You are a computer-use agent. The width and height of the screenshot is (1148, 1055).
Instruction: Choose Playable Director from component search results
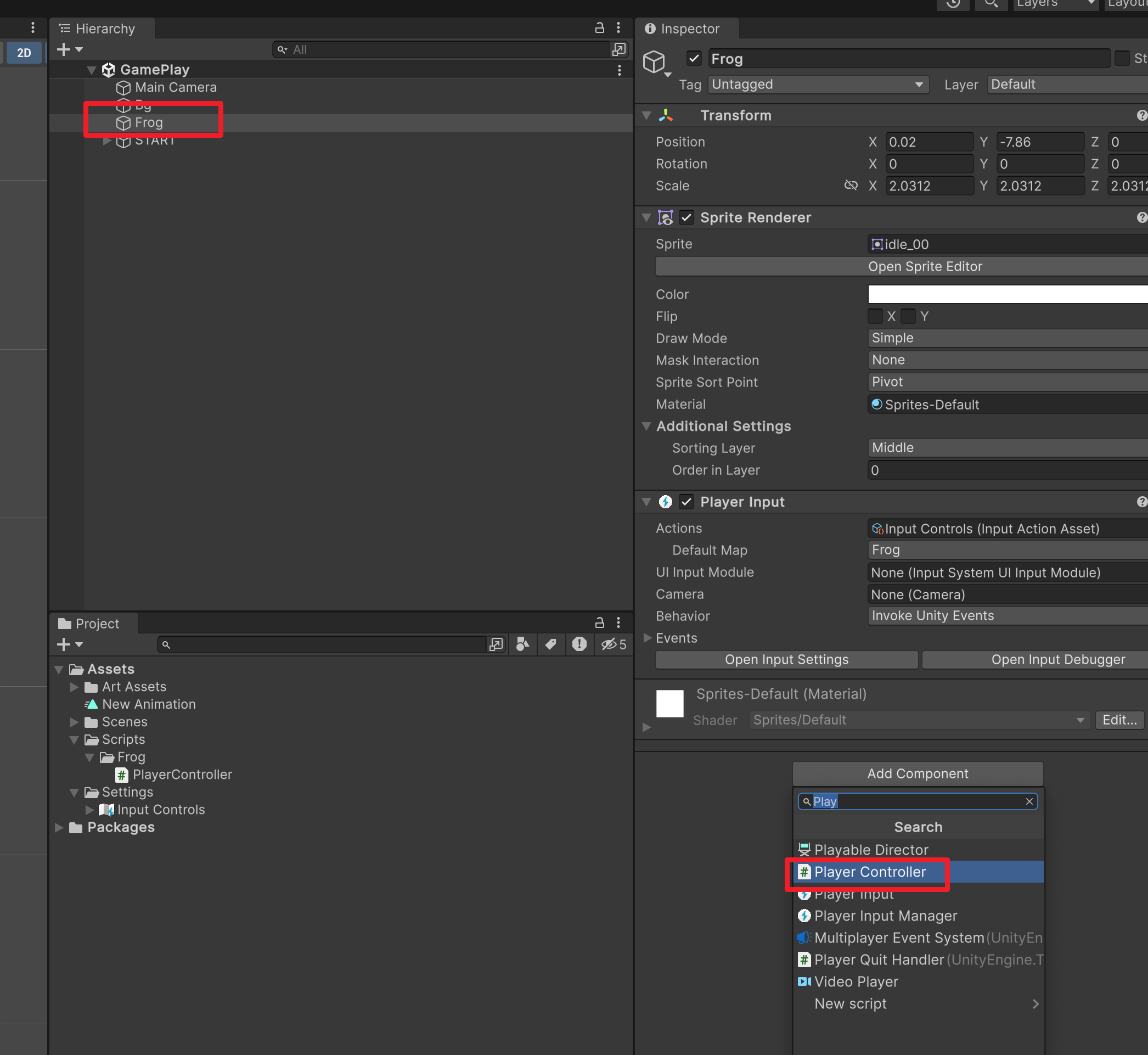pos(918,850)
